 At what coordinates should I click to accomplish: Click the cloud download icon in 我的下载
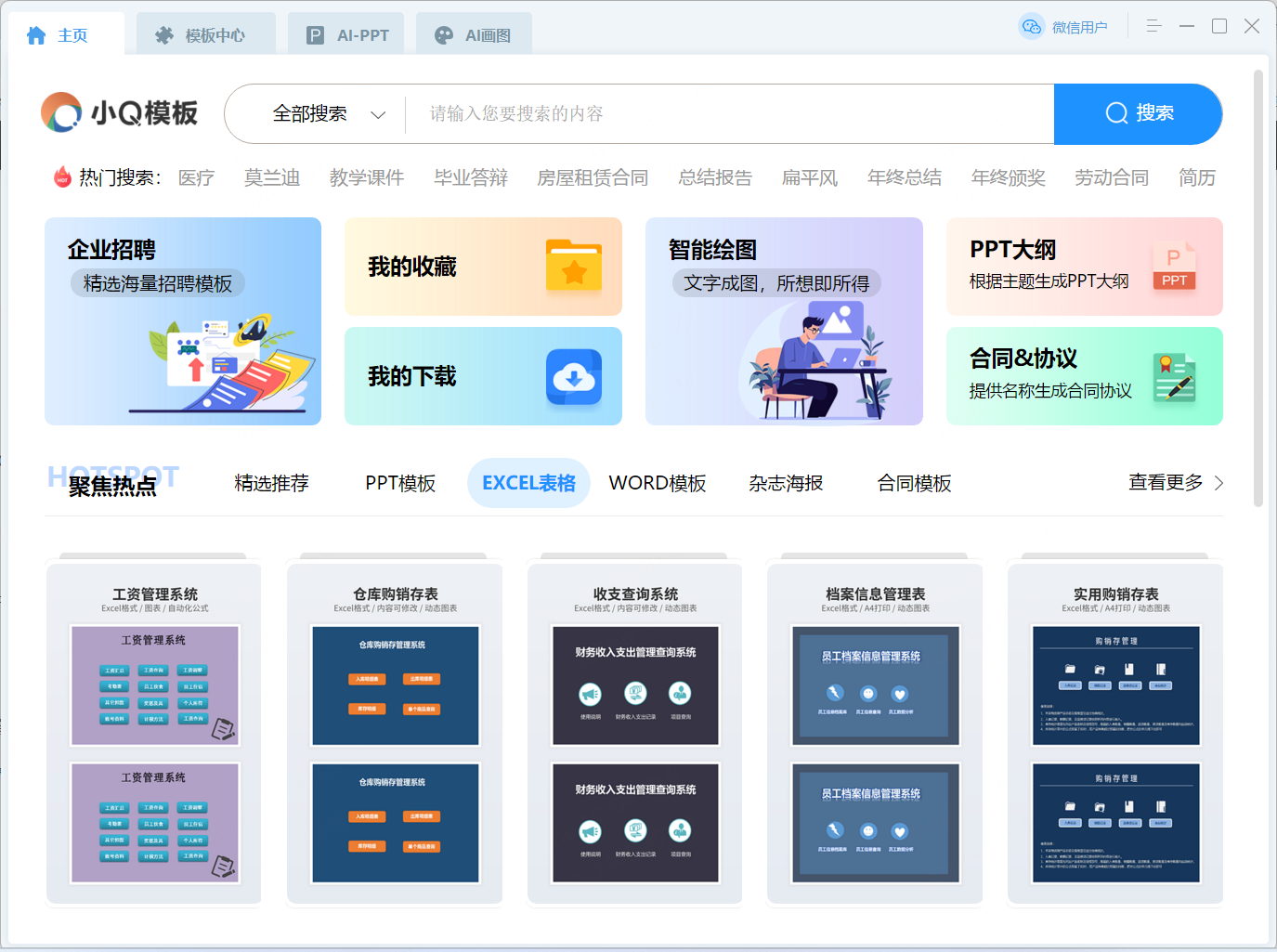click(x=574, y=377)
